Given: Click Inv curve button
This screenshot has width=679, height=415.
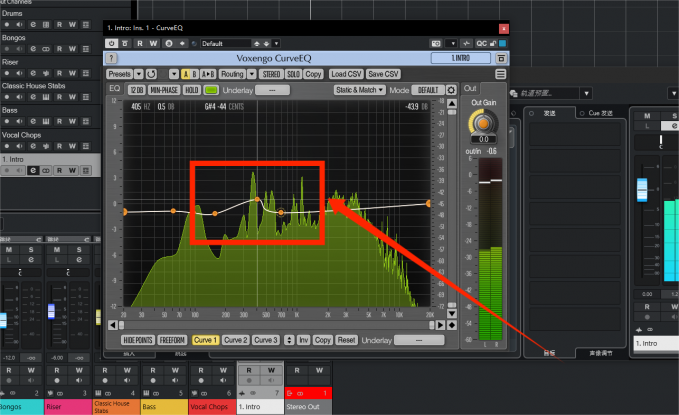Looking at the screenshot, I should [x=304, y=340].
